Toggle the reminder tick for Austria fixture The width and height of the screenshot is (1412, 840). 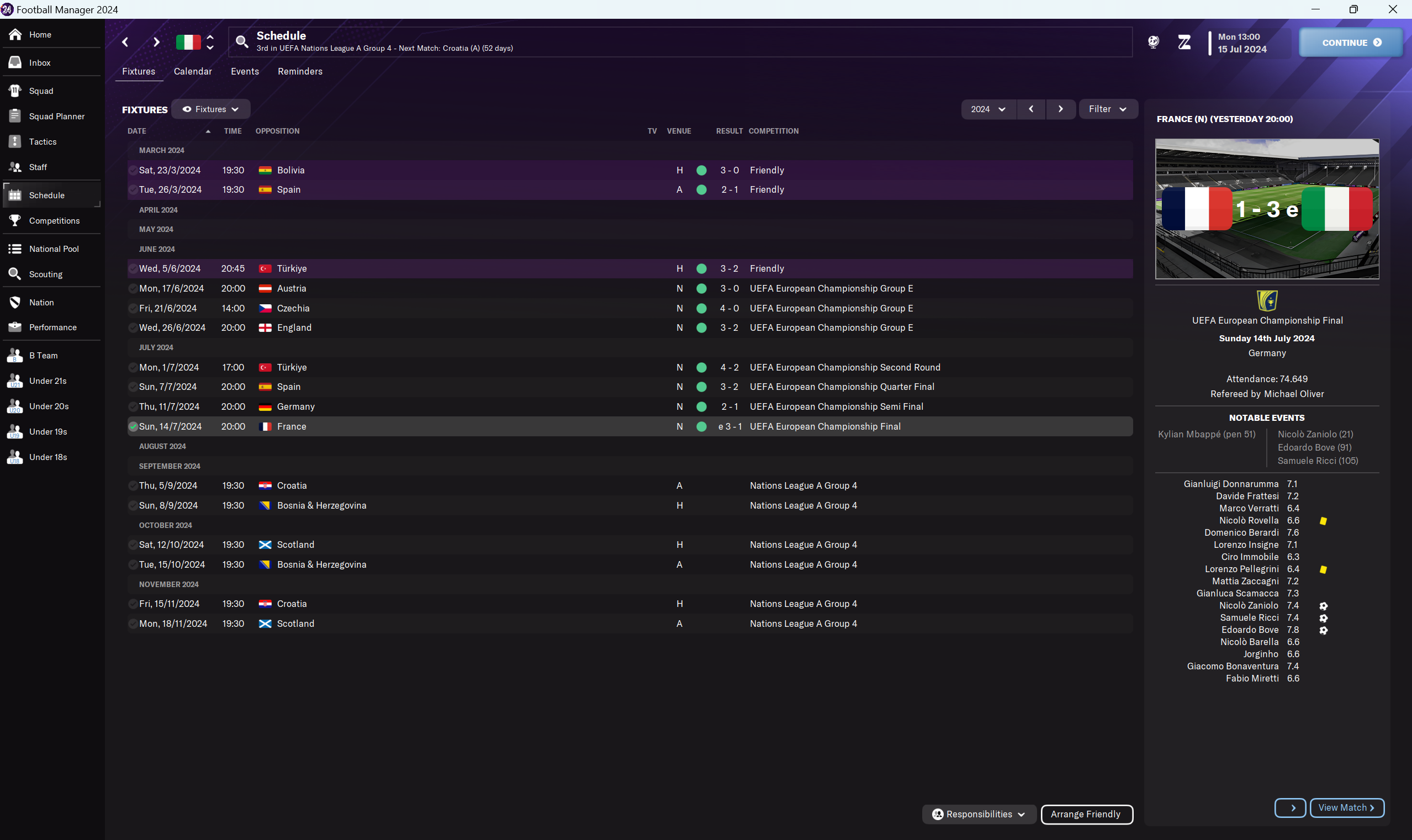pos(133,289)
